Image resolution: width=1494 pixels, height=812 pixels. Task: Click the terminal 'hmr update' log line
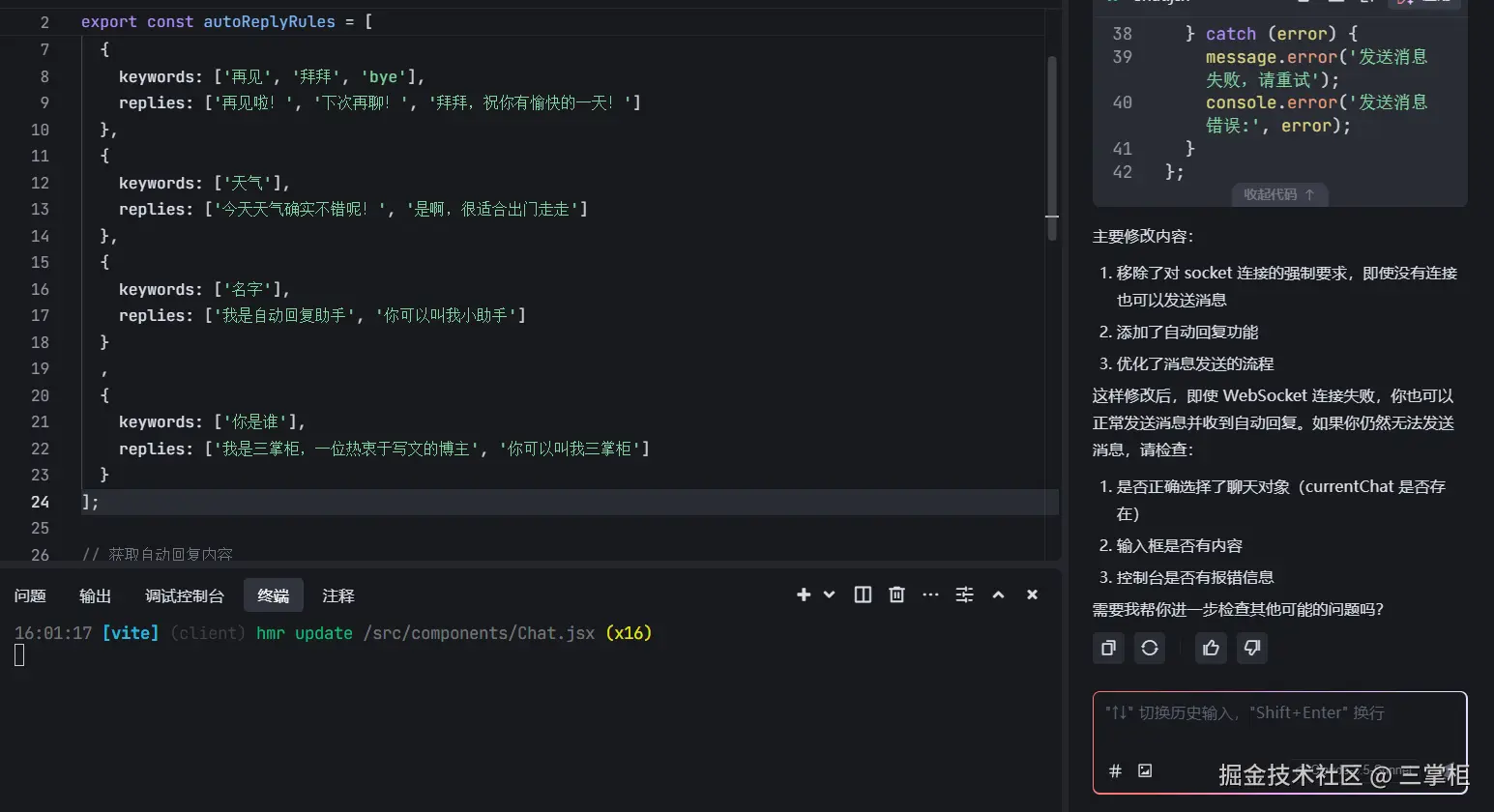[x=333, y=633]
